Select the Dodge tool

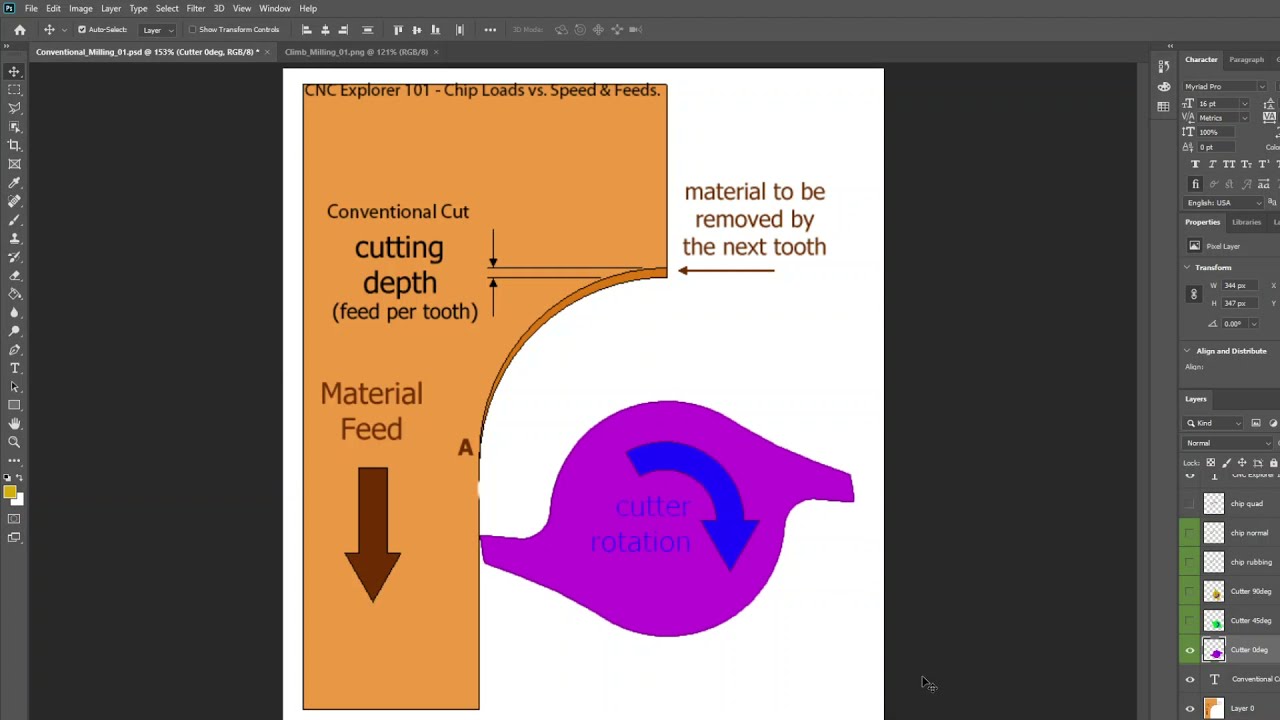pyautogui.click(x=14, y=331)
